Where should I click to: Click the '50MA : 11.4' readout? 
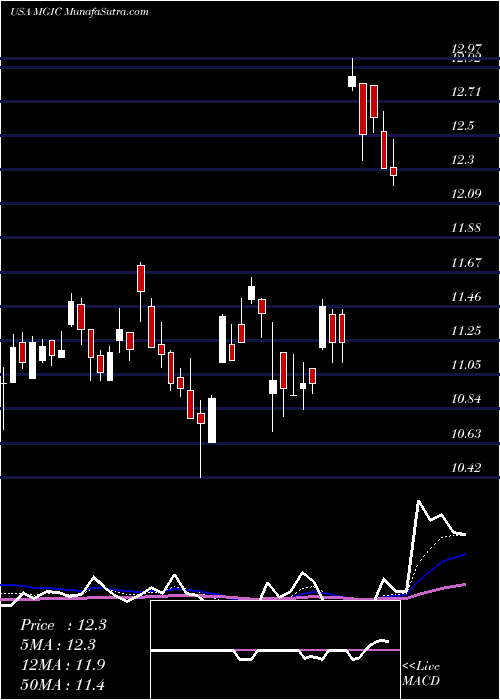tap(63, 684)
